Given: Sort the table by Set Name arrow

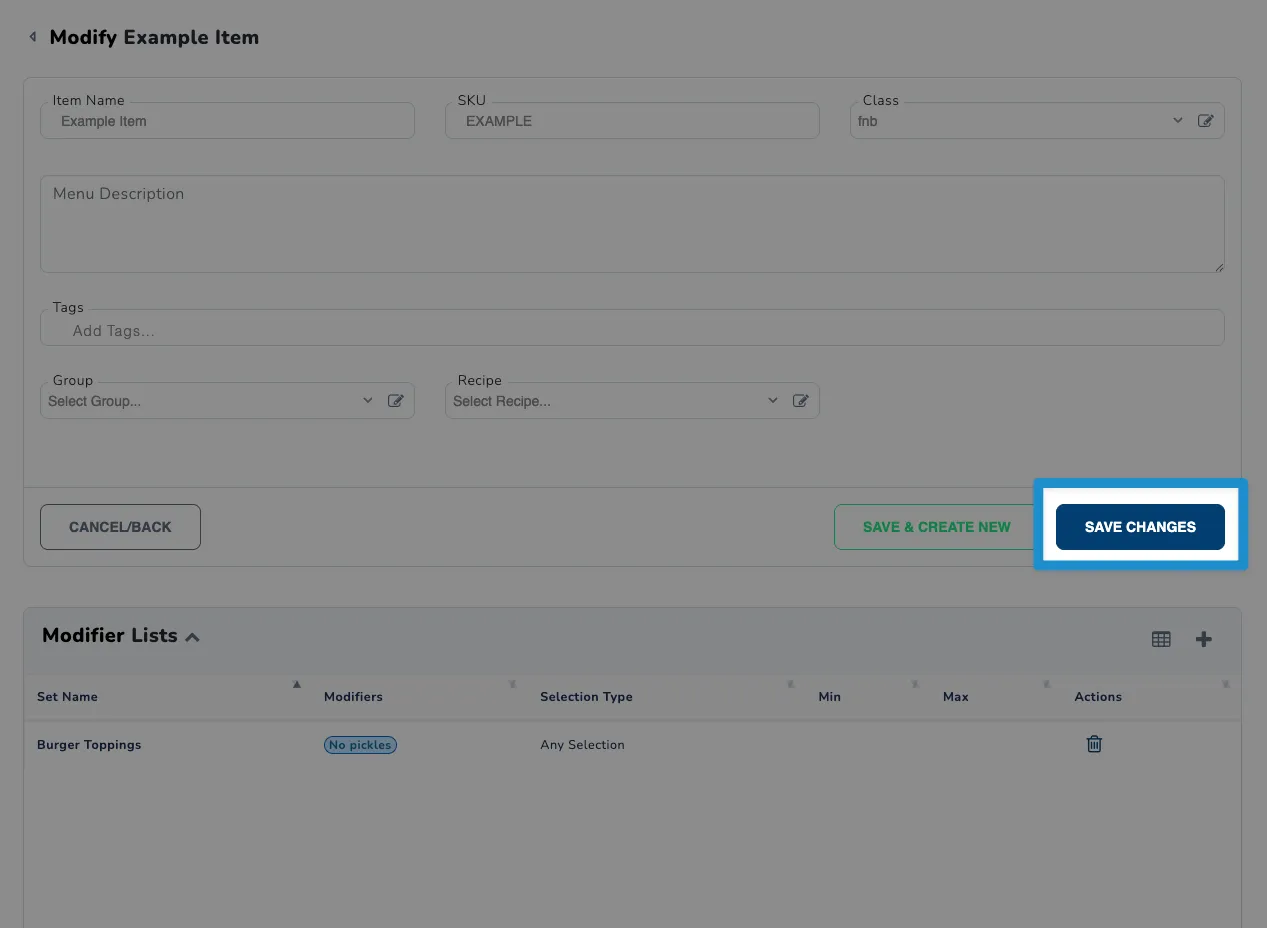Looking at the screenshot, I should coord(296,685).
